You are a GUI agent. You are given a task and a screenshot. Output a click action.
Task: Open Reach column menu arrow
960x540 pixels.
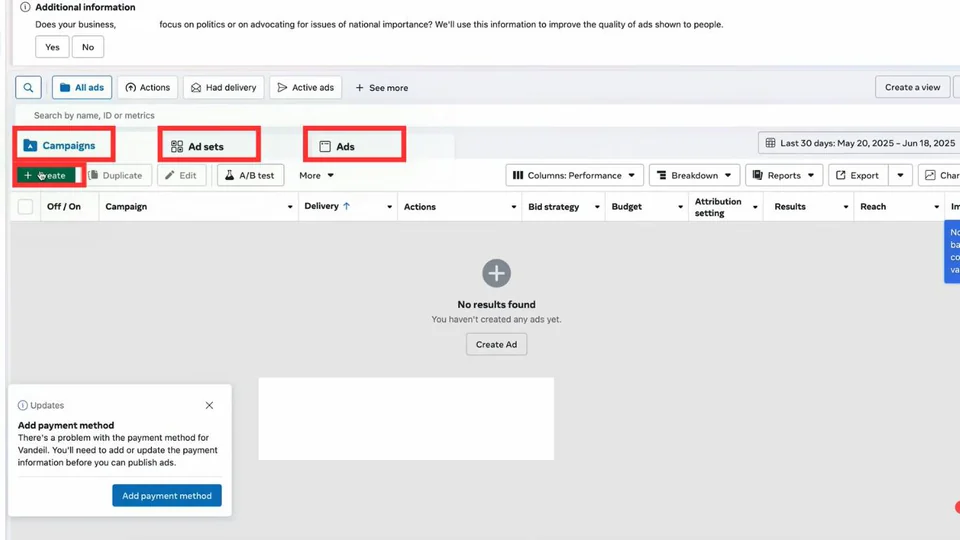coord(936,207)
